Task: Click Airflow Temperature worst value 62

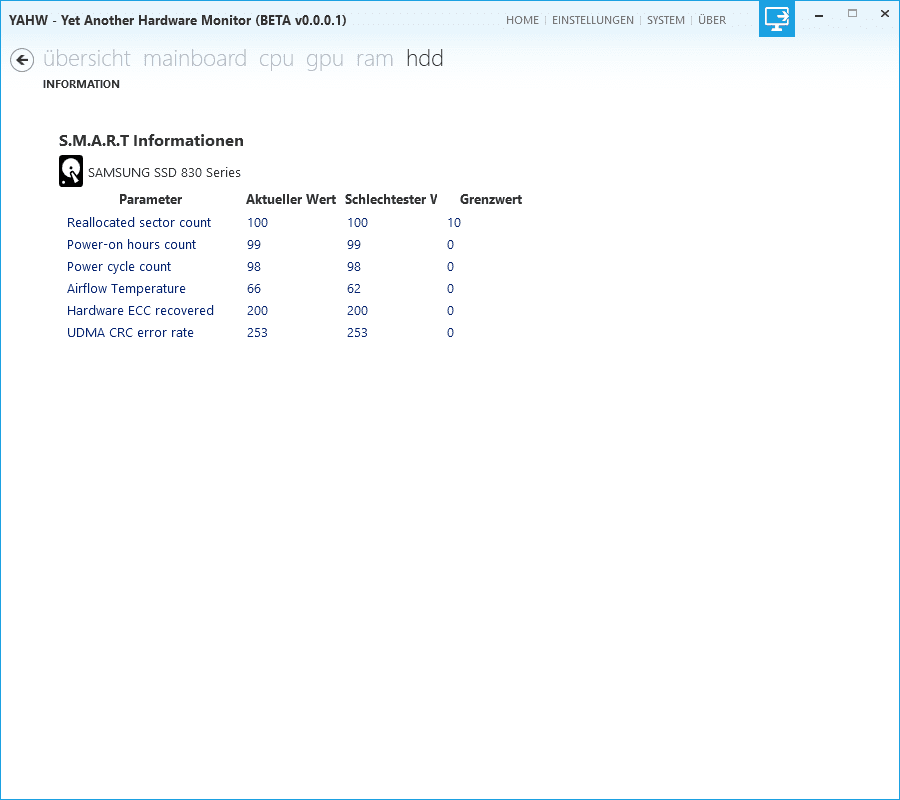Action: pos(354,289)
